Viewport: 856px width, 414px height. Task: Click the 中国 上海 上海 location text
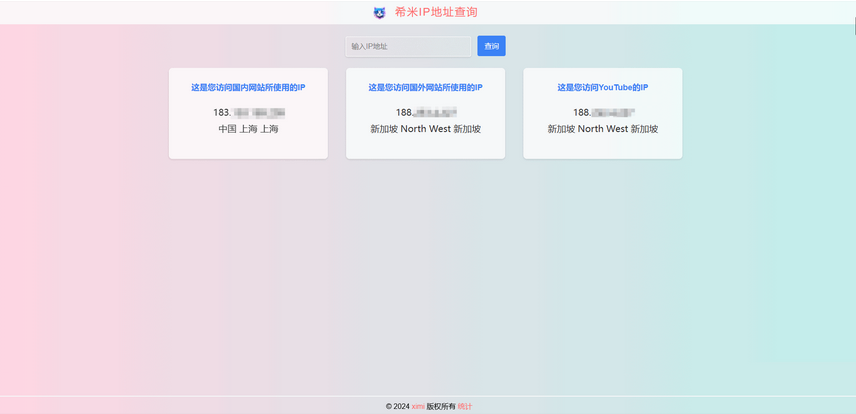(x=248, y=129)
